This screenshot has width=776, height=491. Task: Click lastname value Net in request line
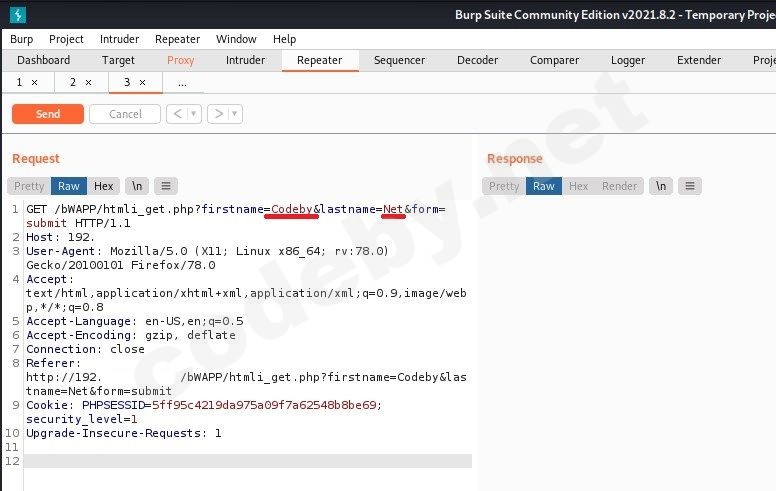pos(393,209)
